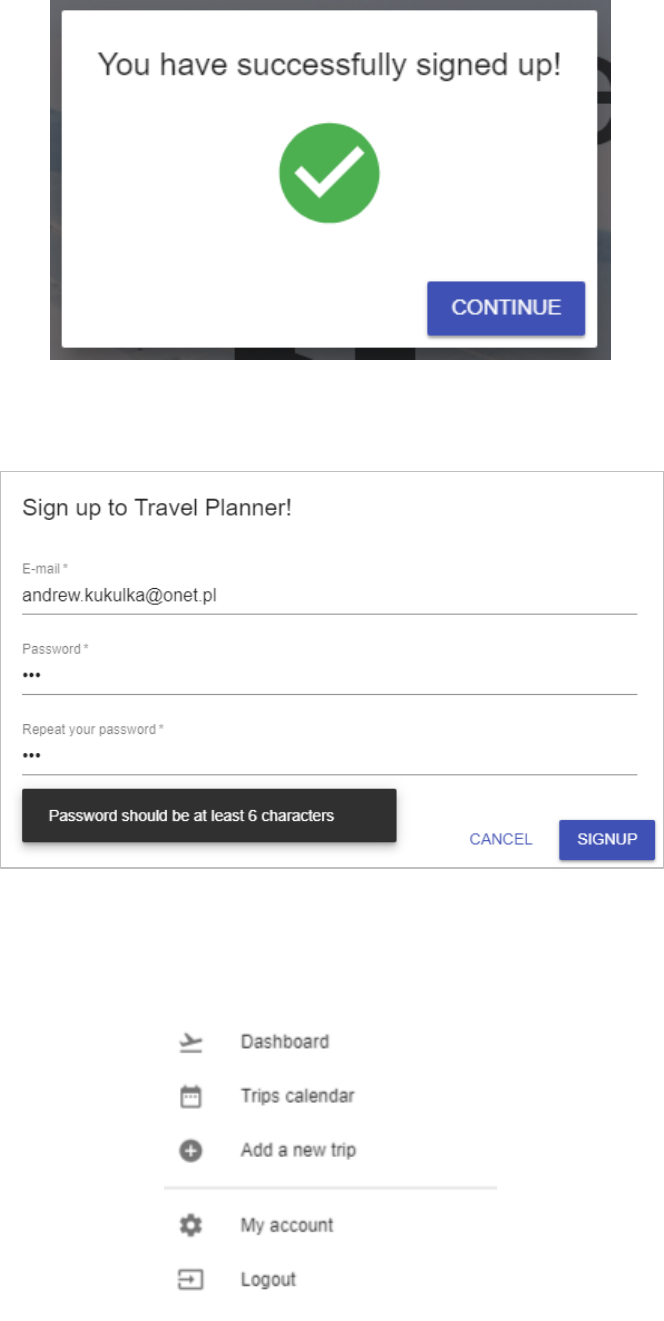The height and width of the screenshot is (1321, 664).
Task: Submit the form with SIGNUP button
Action: pos(607,840)
